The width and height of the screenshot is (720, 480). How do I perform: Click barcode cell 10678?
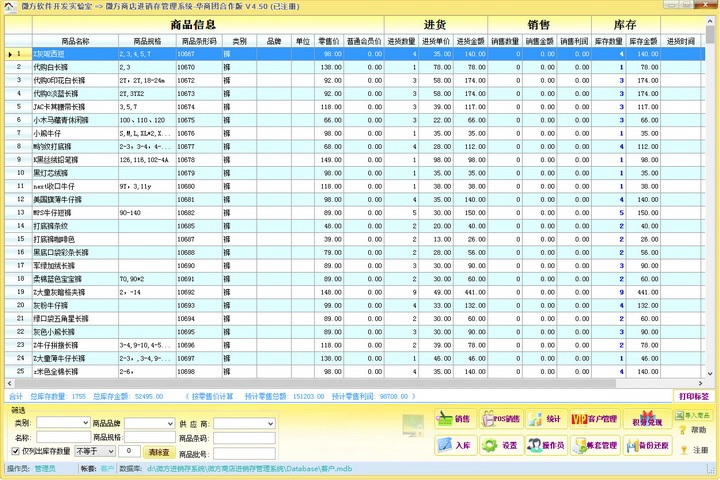pyautogui.click(x=199, y=160)
